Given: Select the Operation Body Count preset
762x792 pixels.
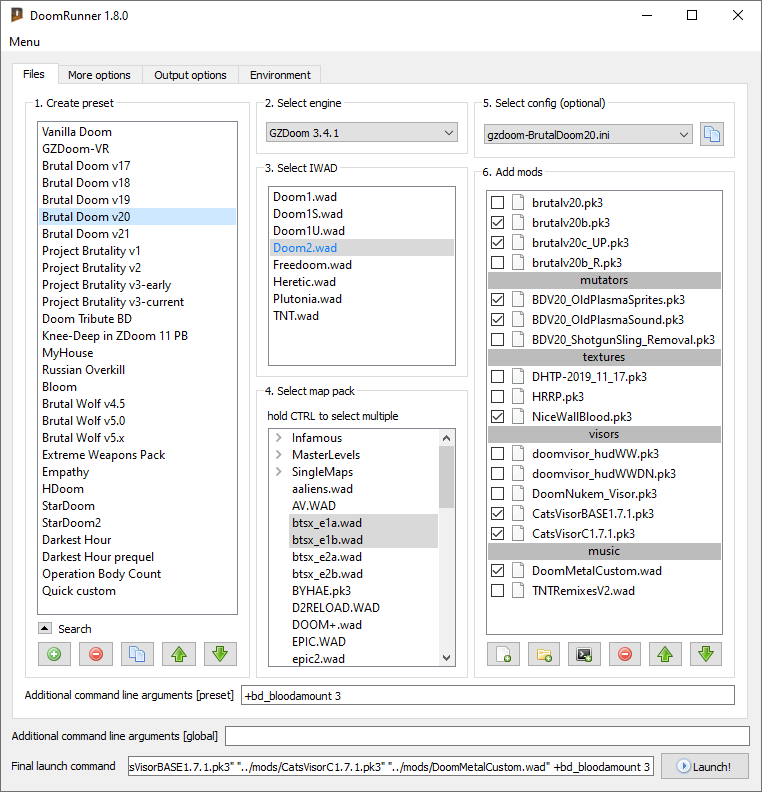Looking at the screenshot, I should pyautogui.click(x=137, y=574).
